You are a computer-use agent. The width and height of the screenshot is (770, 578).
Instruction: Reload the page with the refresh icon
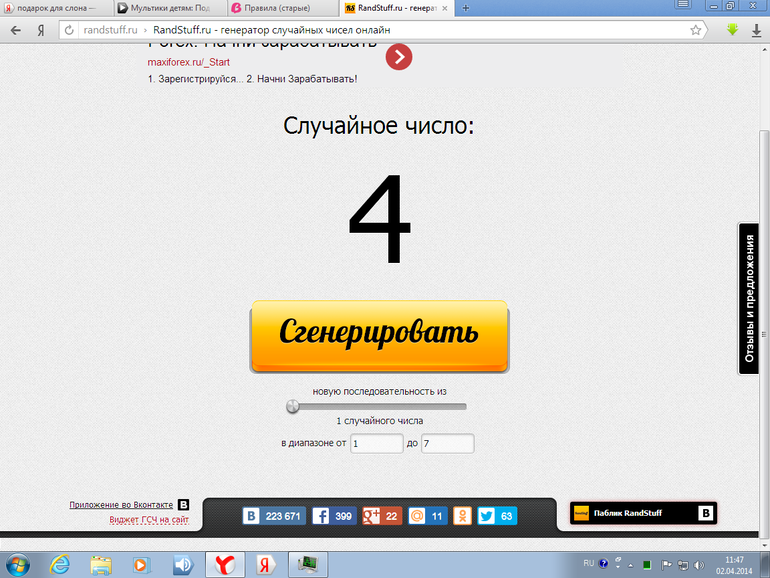(69, 30)
